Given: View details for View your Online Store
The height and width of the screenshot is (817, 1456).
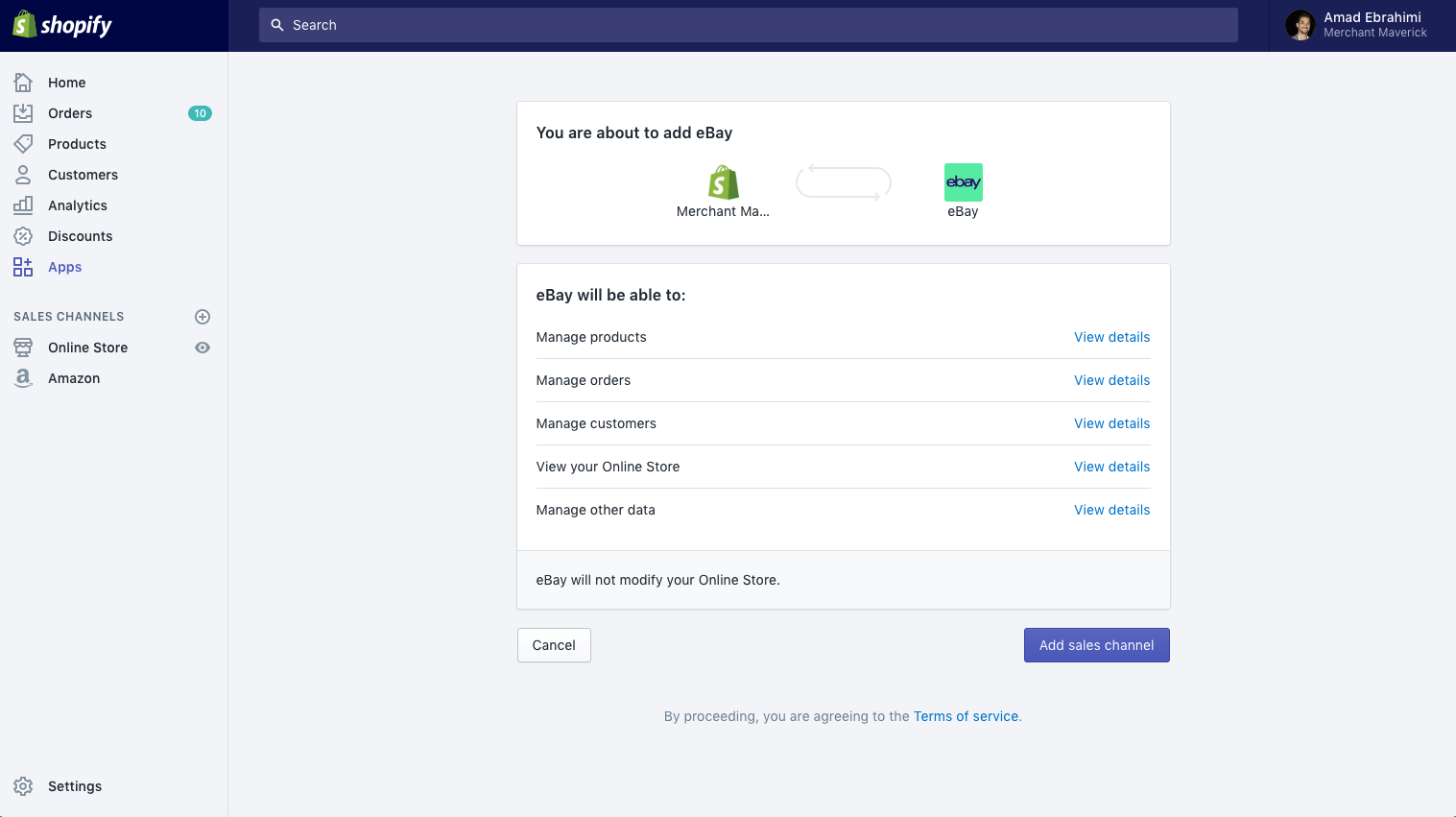Looking at the screenshot, I should pos(1112,467).
